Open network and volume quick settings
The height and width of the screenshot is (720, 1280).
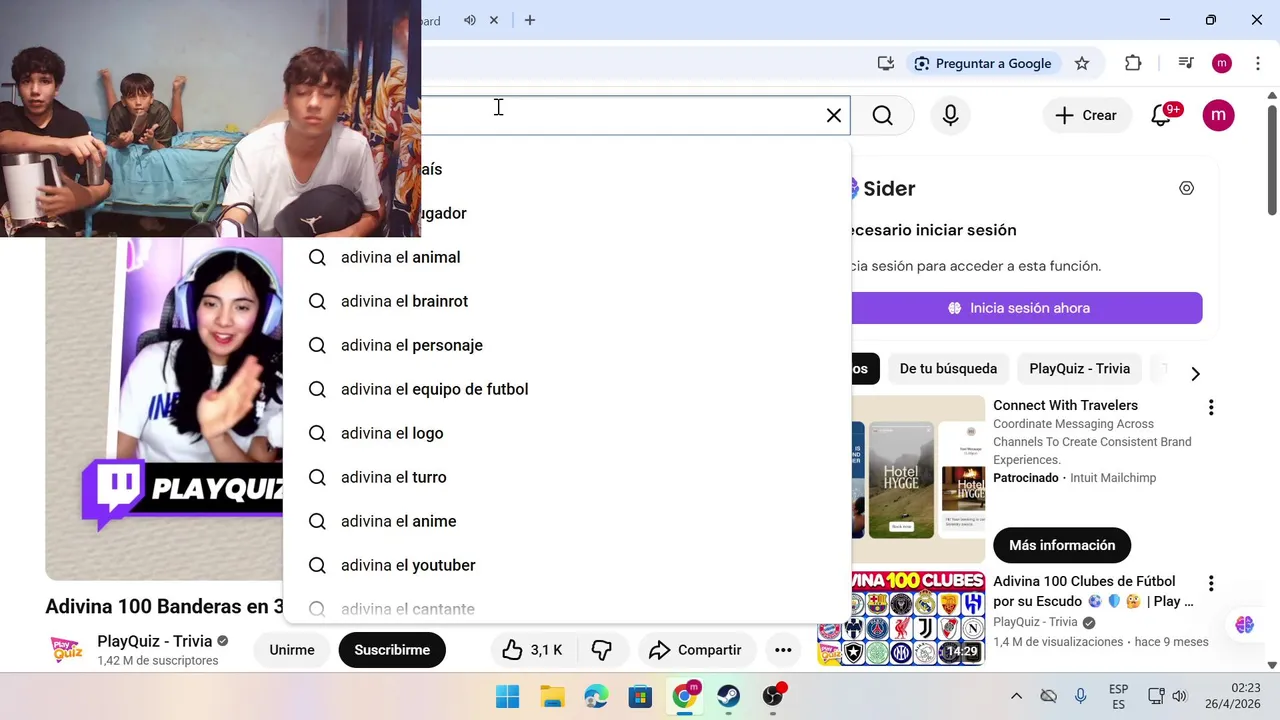1167,696
